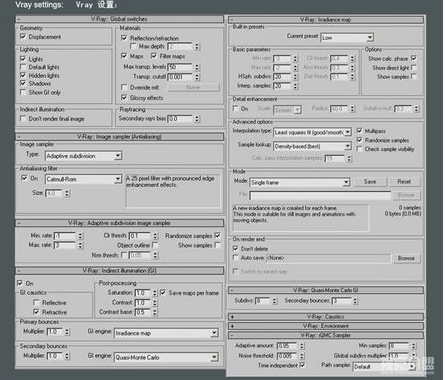Click the Saturation spinner arrows
Image resolution: width=445 pixels, height=380 pixels.
point(155,293)
